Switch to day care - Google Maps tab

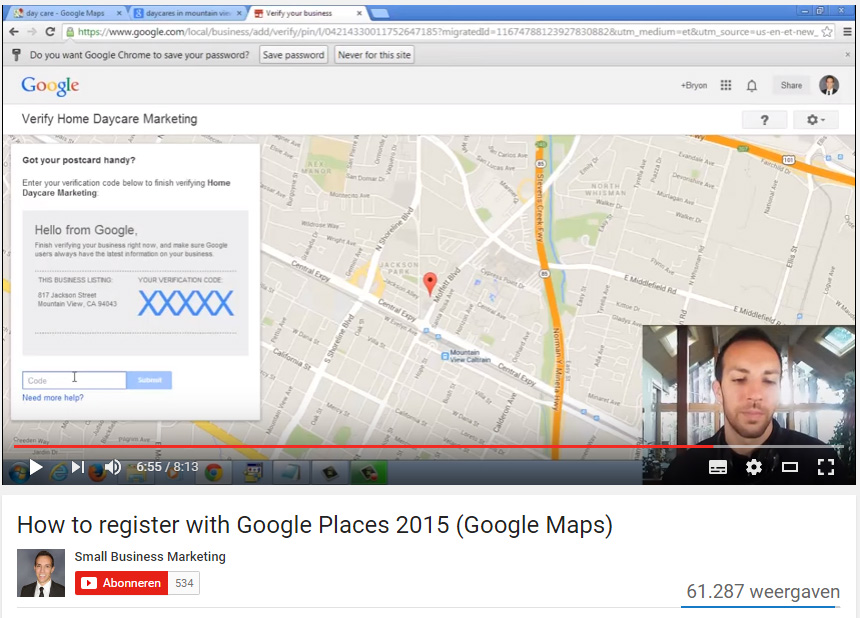pos(65,13)
